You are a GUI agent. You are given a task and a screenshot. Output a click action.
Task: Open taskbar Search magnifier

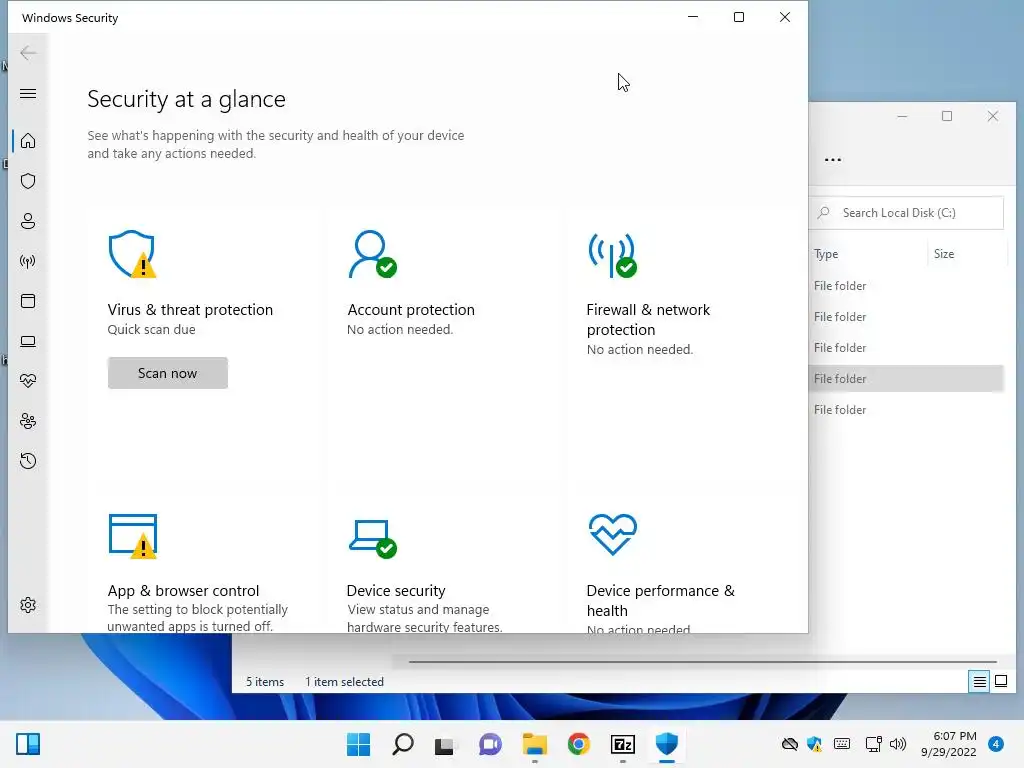[402, 744]
